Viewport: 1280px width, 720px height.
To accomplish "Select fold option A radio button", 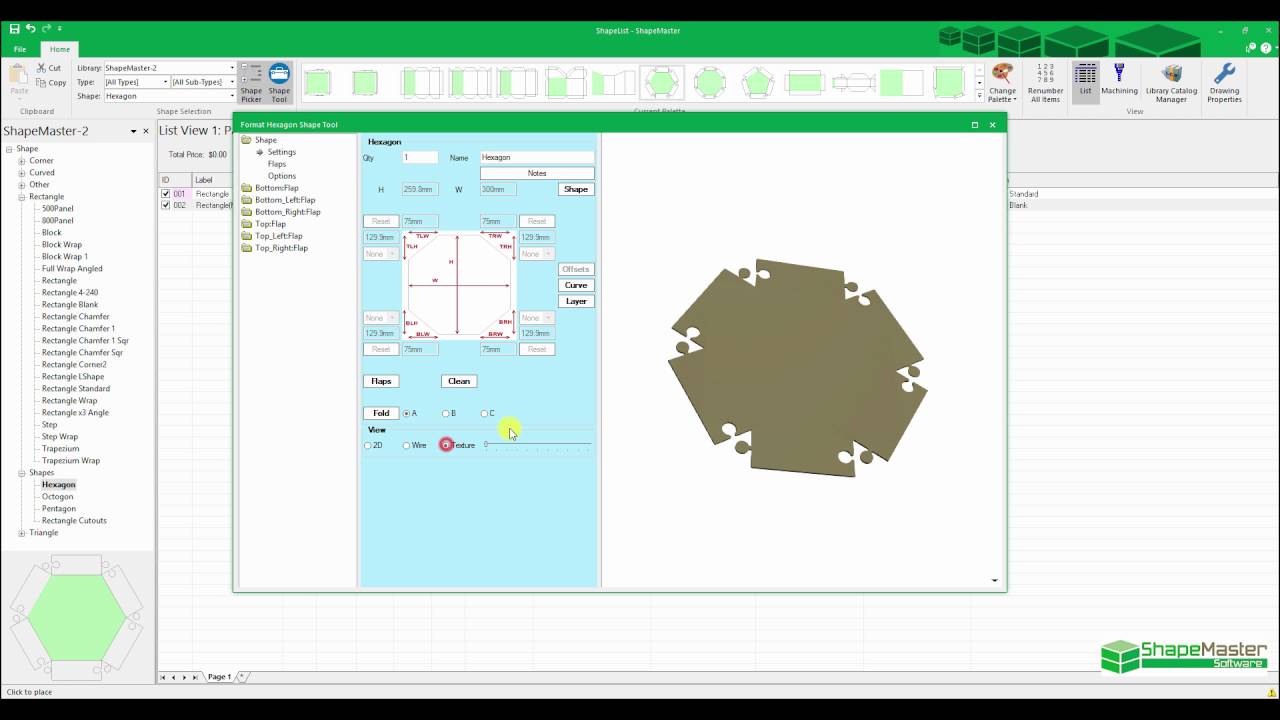I will (x=407, y=413).
